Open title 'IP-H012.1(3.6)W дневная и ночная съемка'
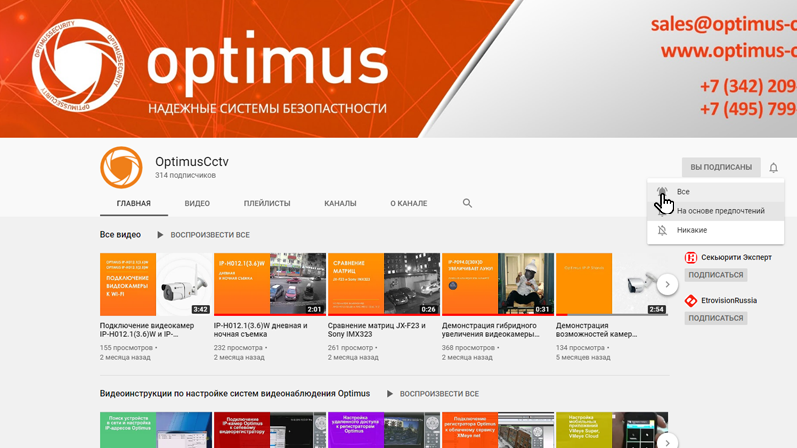The width and height of the screenshot is (797, 448). point(260,330)
